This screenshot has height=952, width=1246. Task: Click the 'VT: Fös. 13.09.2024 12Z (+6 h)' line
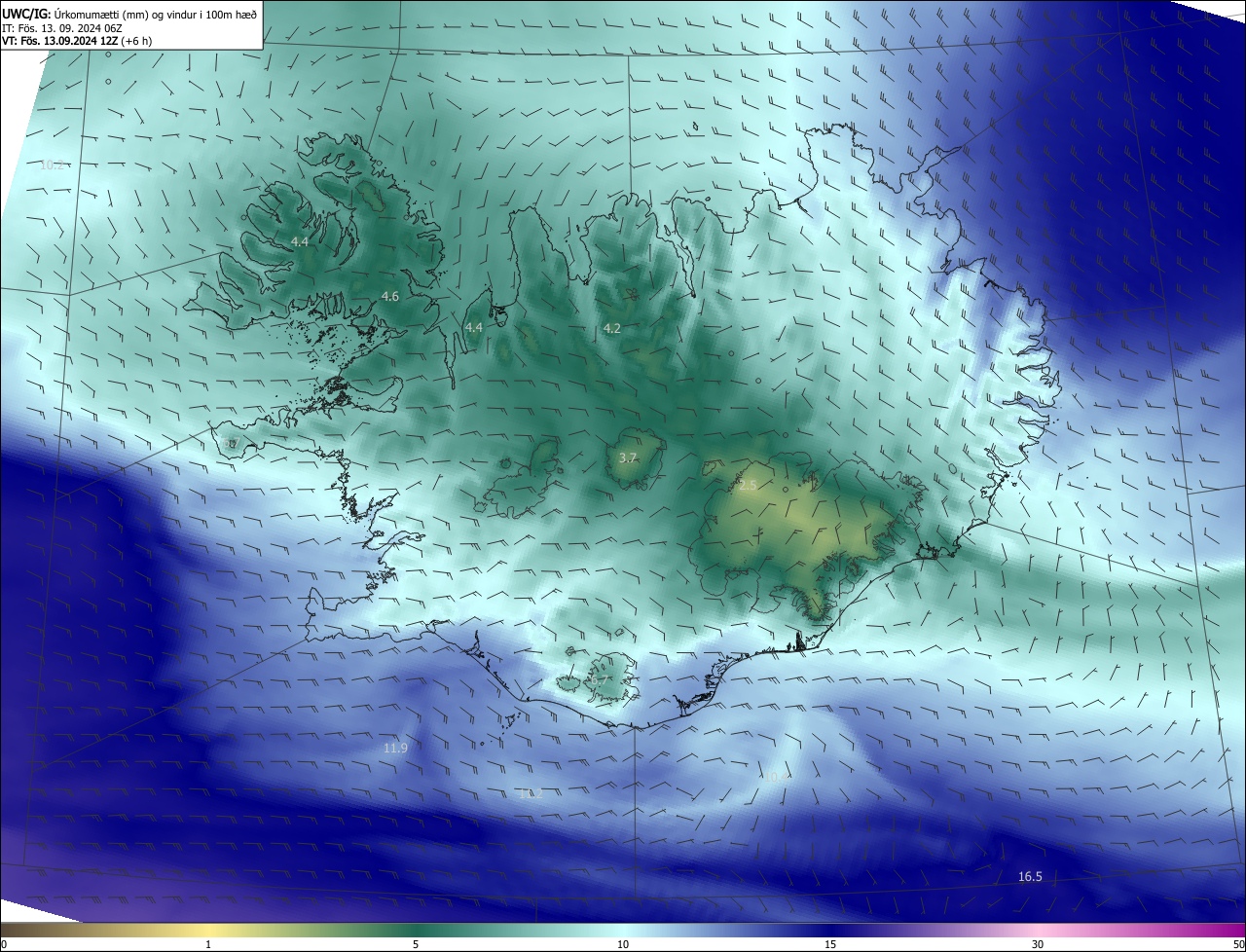[77, 41]
